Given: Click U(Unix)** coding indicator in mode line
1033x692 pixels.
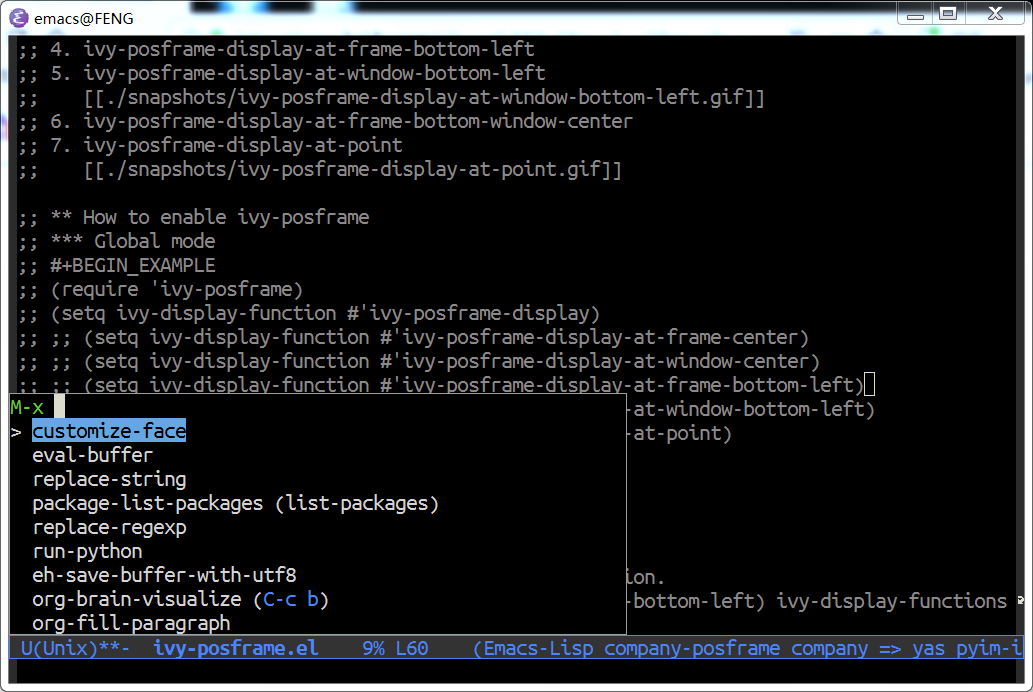Looking at the screenshot, I should [x=74, y=649].
